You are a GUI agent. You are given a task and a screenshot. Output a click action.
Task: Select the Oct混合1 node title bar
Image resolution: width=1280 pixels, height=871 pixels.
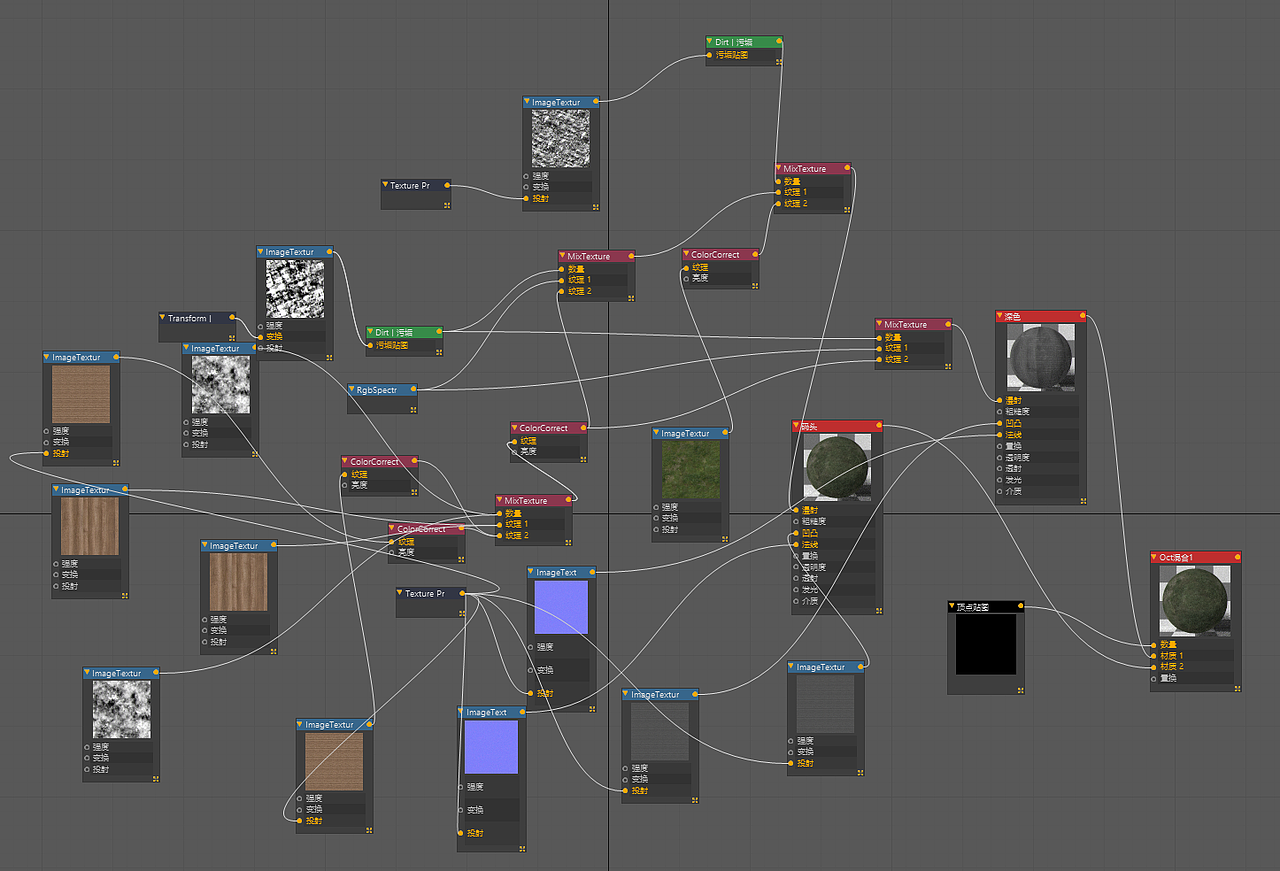(1195, 557)
